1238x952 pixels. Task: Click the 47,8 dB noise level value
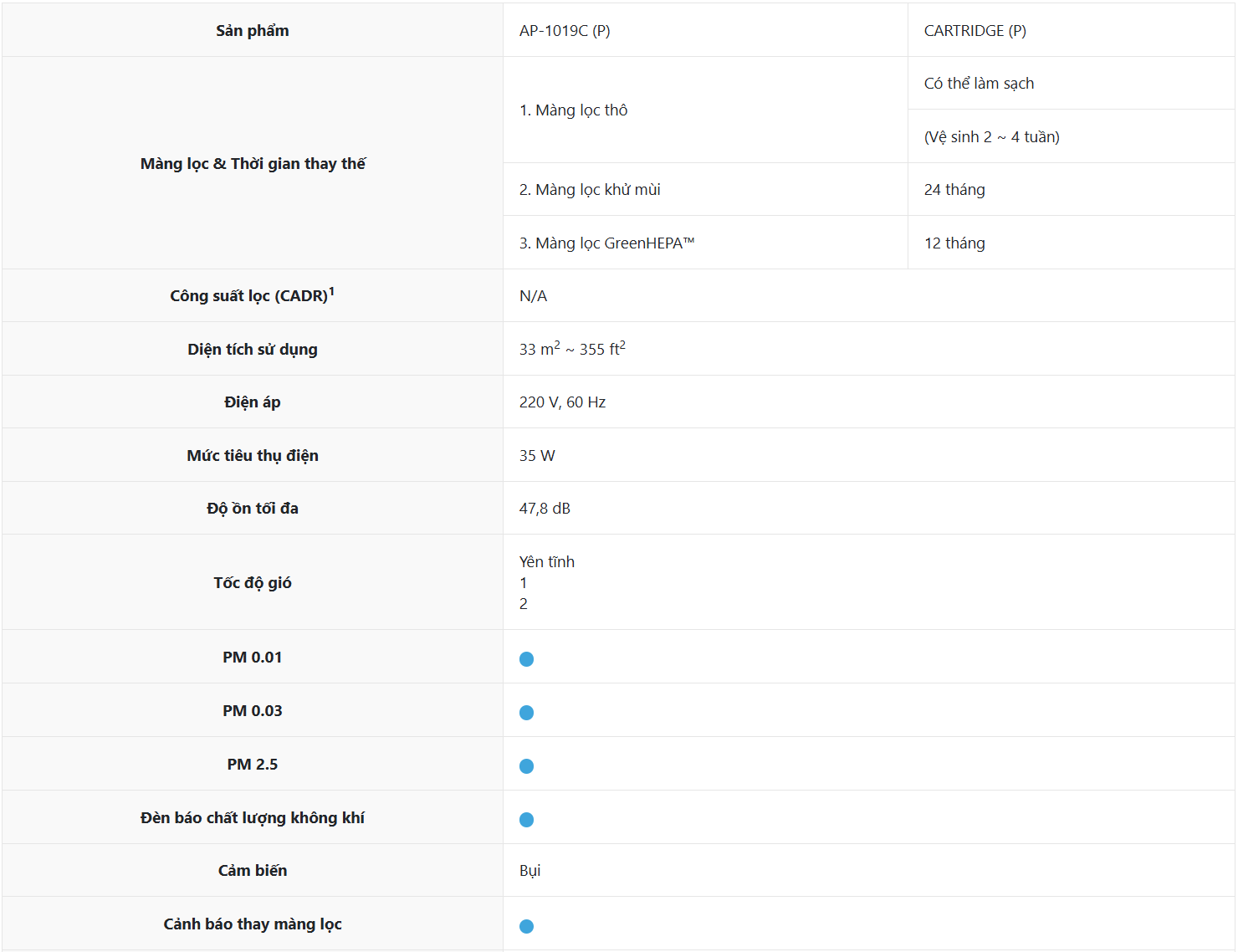(545, 509)
